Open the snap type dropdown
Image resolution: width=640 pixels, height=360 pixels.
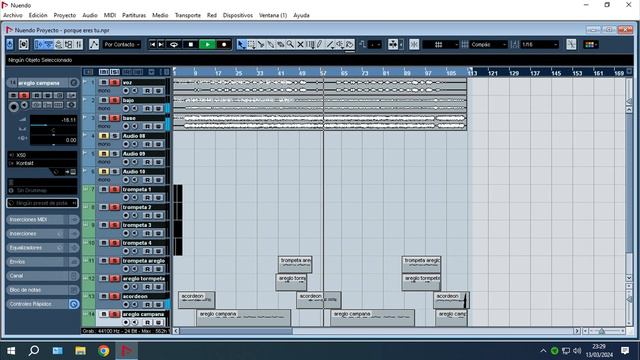tap(441, 44)
